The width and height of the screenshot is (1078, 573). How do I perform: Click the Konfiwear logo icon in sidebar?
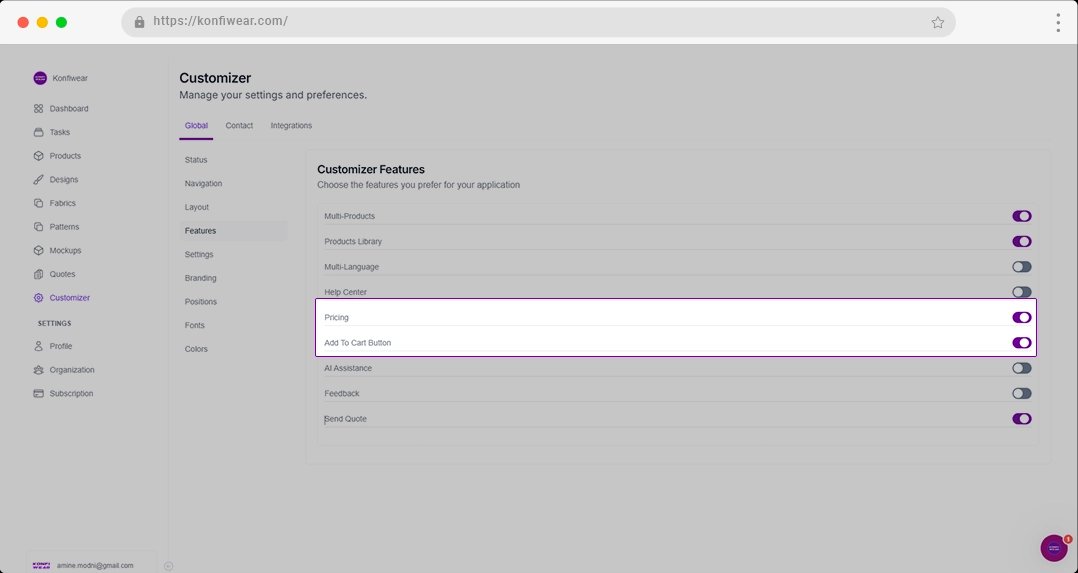pyautogui.click(x=40, y=78)
